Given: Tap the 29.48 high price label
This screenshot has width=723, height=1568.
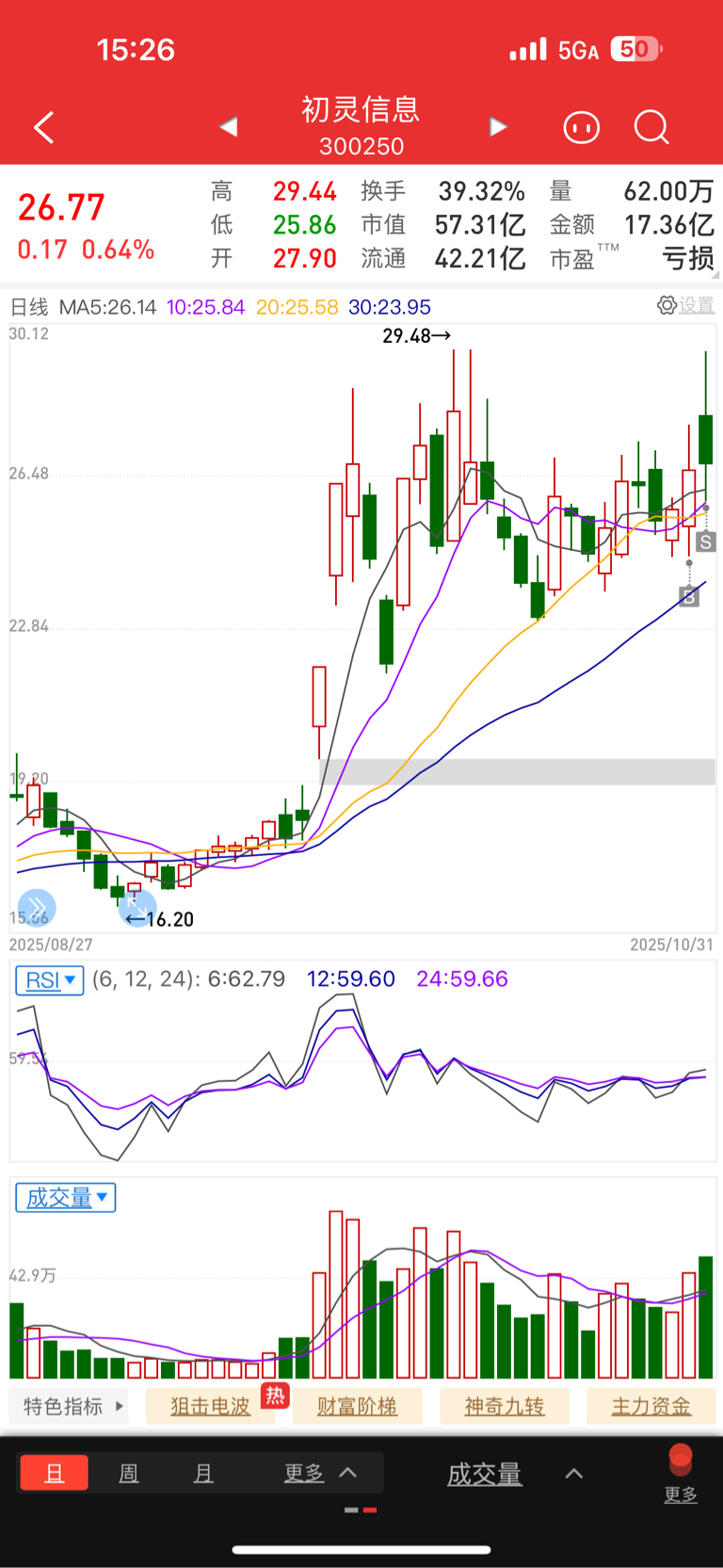Looking at the screenshot, I should 417,335.
